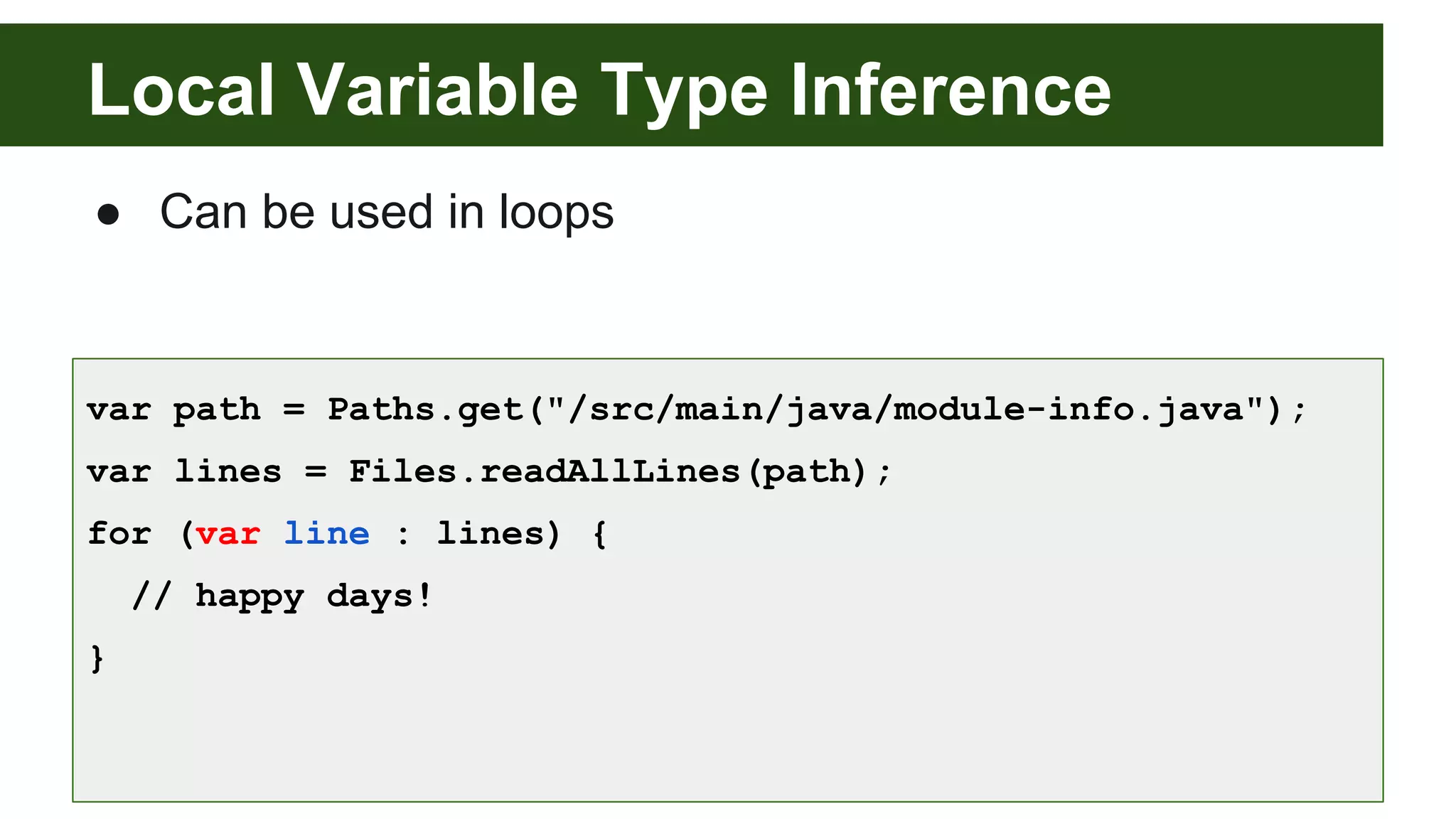Click "lines)" inside the for loop header
Viewport: 1456px width, 819px height.
coord(498,533)
